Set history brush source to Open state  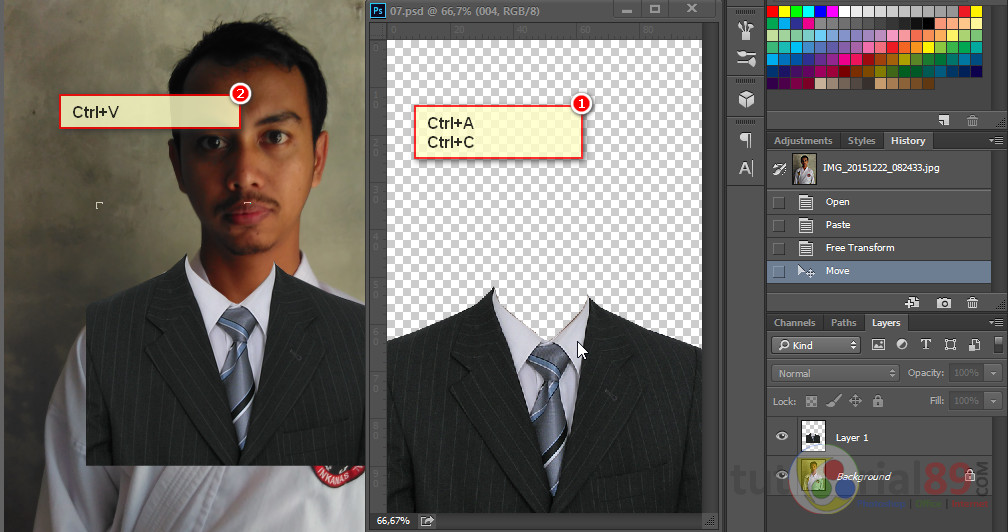pos(778,202)
